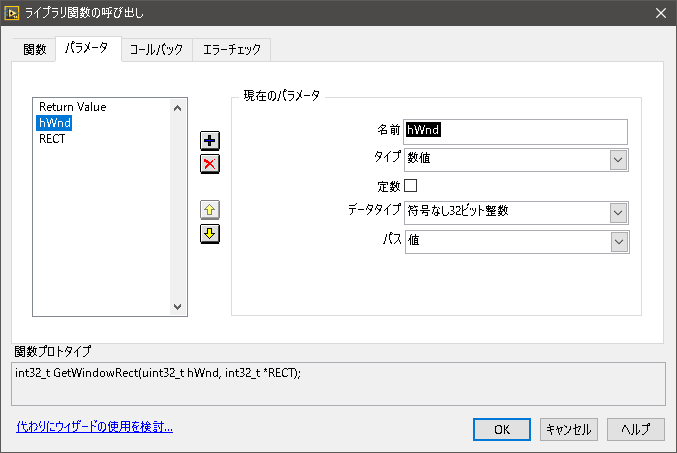Viewport: 677px width, 453px height.
Task: Open the データタイプ dropdown
Action: click(516, 213)
